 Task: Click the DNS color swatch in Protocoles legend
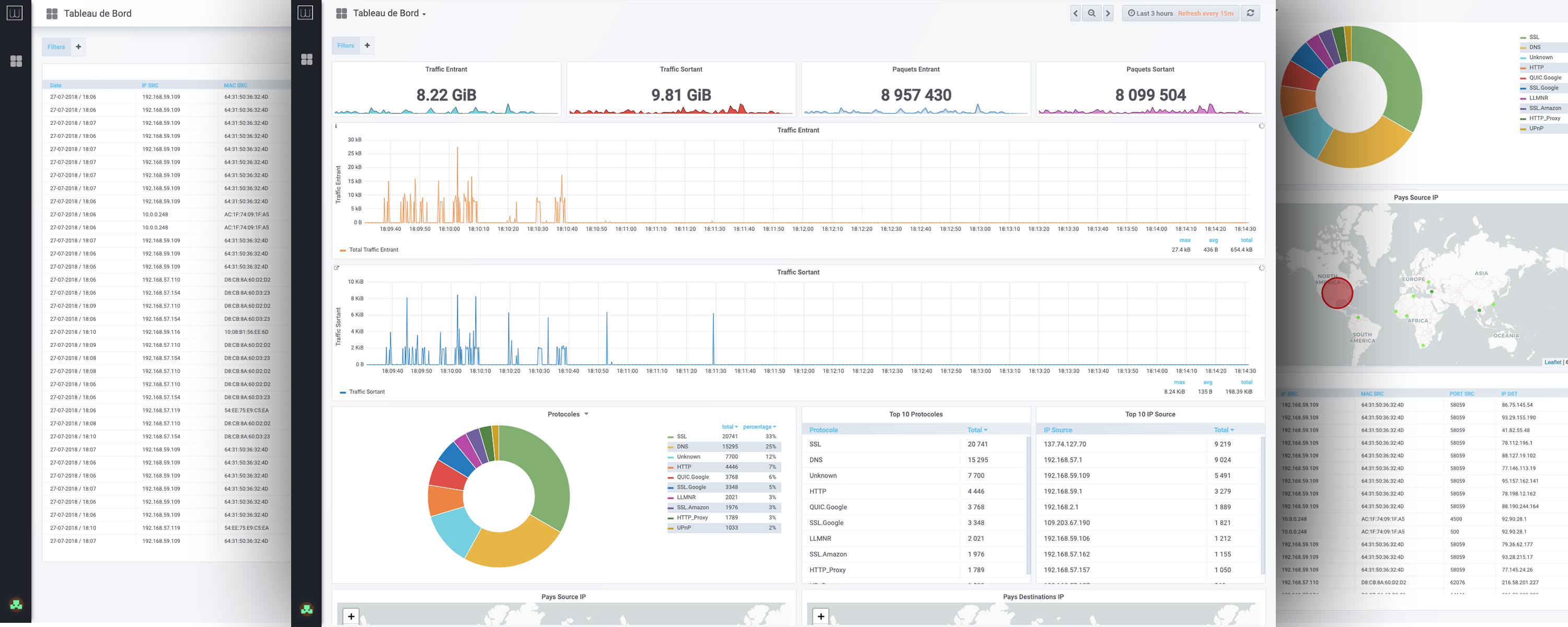pos(670,447)
